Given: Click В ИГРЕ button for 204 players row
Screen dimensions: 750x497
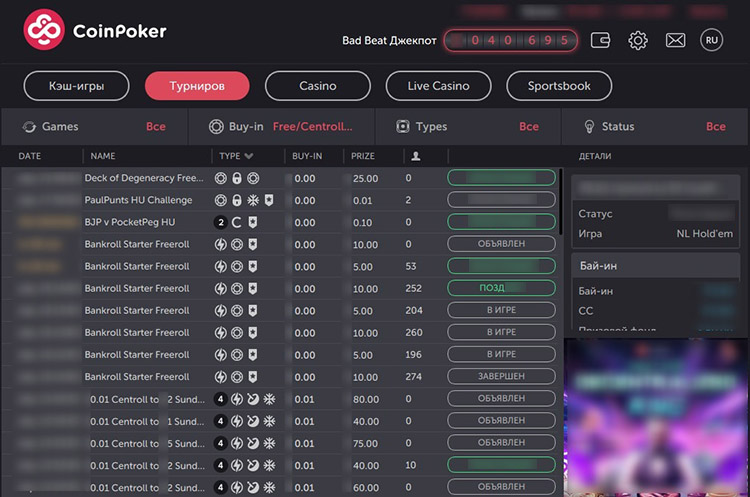Looking at the screenshot, I should click(501, 310).
